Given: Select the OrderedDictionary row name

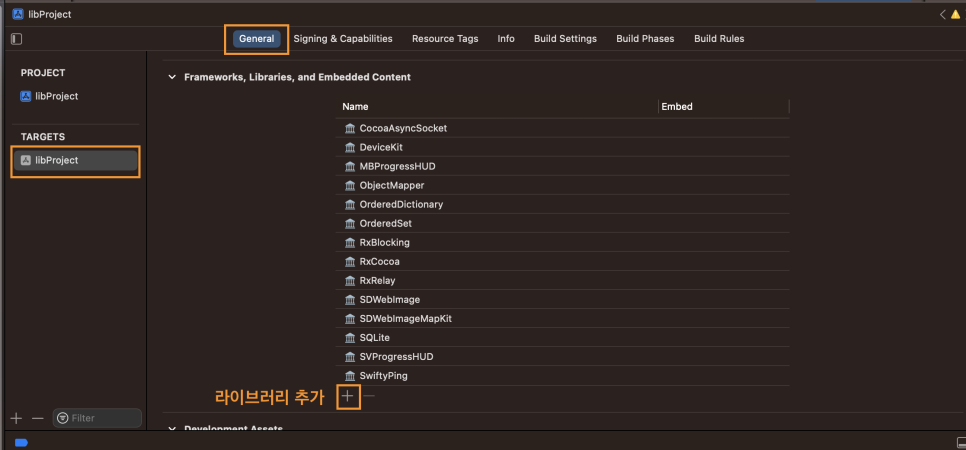Looking at the screenshot, I should click(x=401, y=205).
